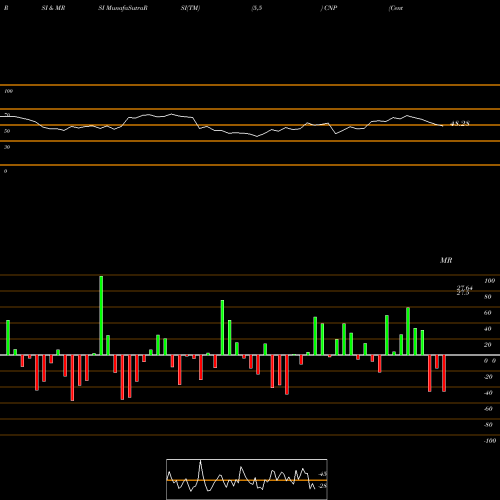Click the 40 label on the MR axis
This screenshot has width=500, height=500.
(488, 329)
